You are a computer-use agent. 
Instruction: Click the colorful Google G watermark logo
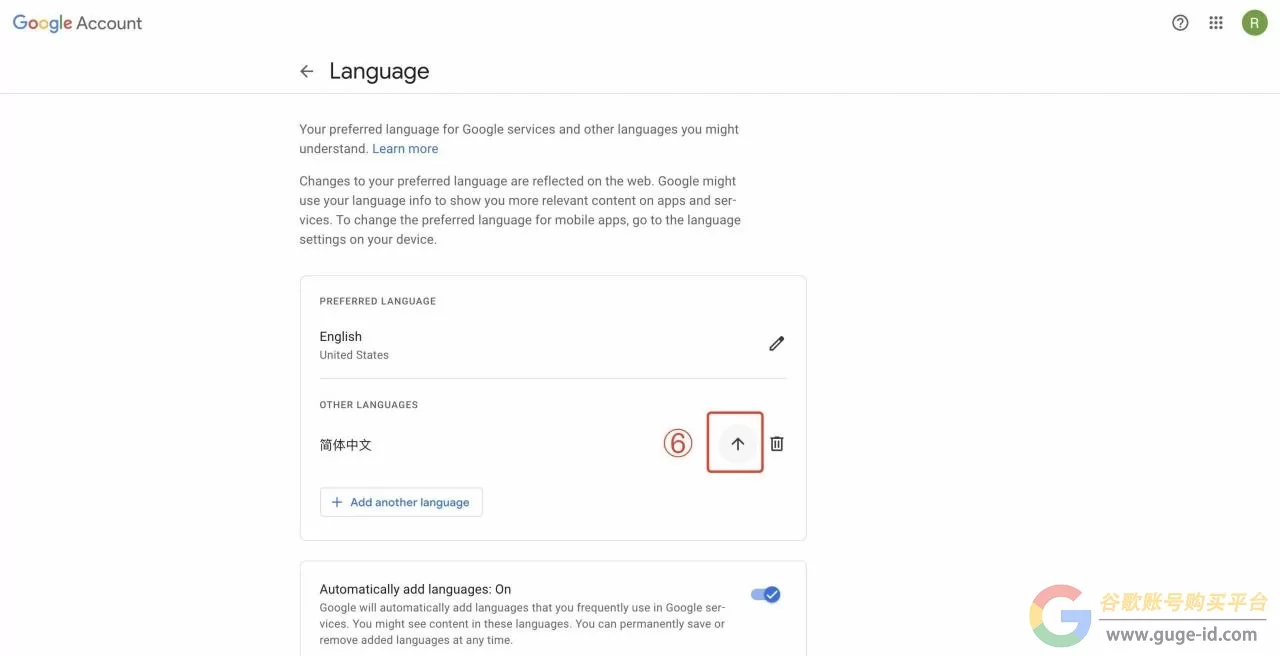point(1061,615)
